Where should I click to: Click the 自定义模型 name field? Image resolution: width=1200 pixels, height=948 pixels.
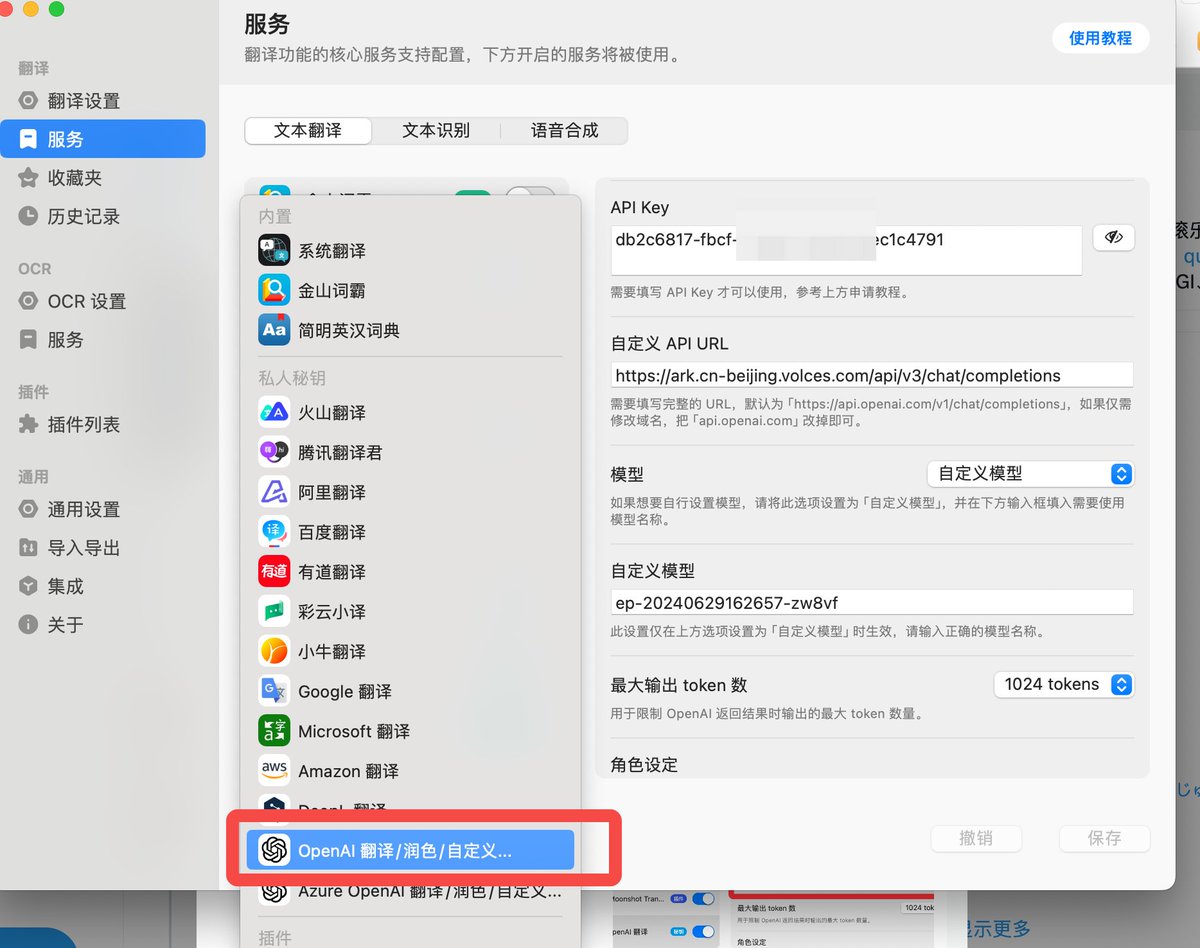[872, 603]
